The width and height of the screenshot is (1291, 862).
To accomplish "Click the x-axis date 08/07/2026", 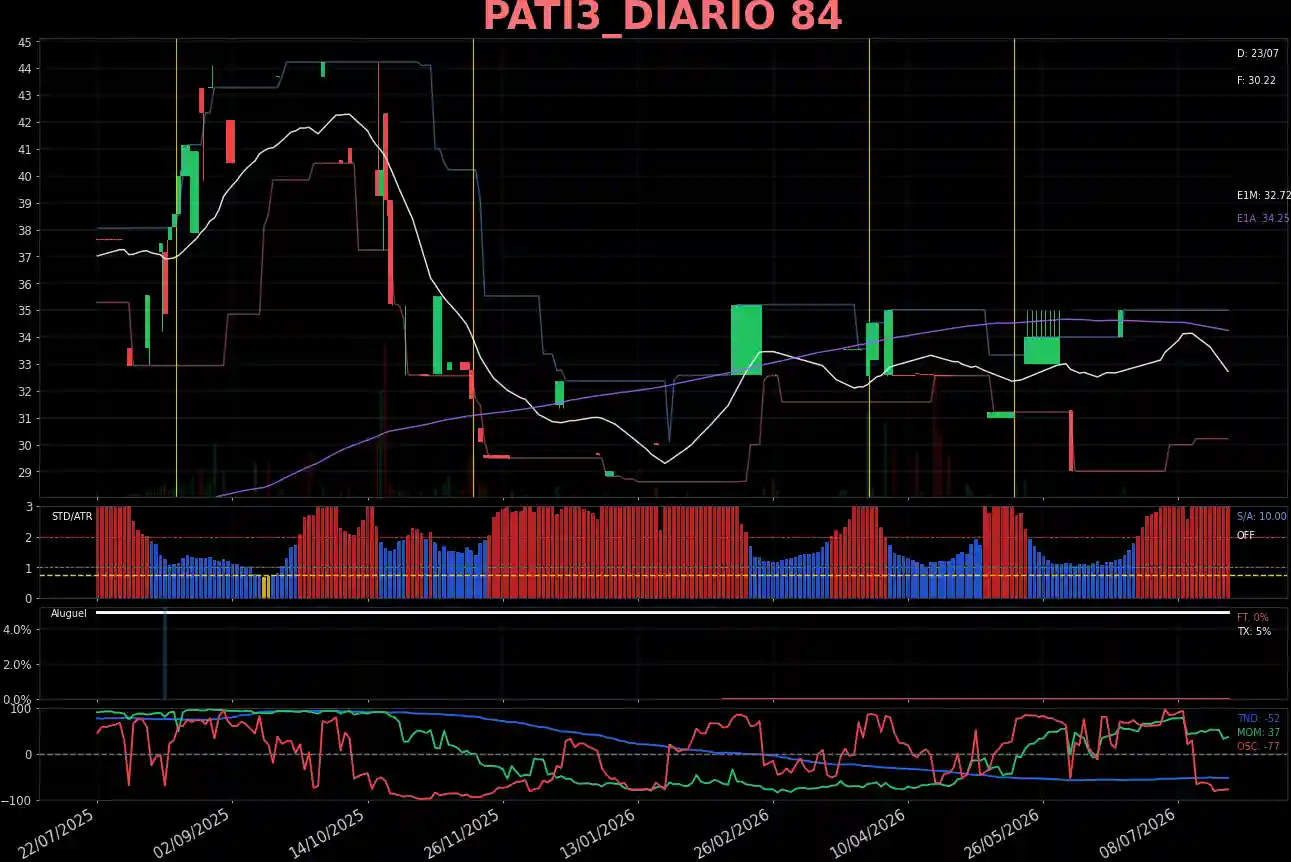I will pyautogui.click(x=1140, y=833).
